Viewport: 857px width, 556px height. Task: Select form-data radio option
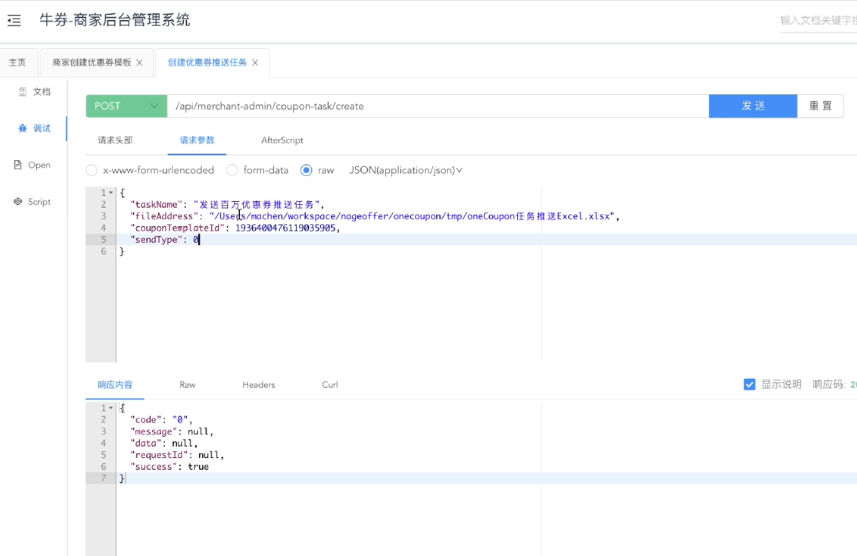(232, 170)
